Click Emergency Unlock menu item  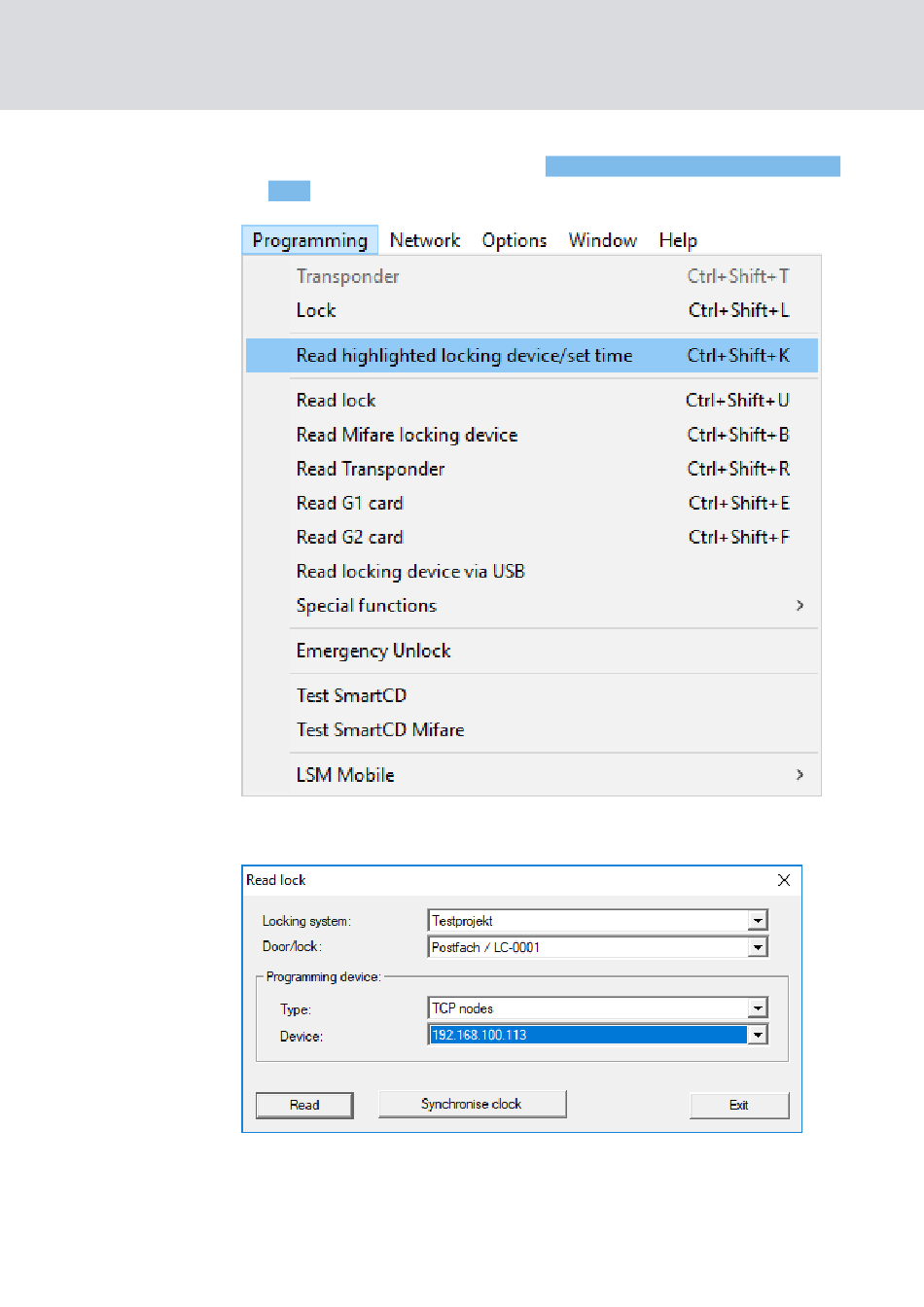pyautogui.click(x=373, y=651)
